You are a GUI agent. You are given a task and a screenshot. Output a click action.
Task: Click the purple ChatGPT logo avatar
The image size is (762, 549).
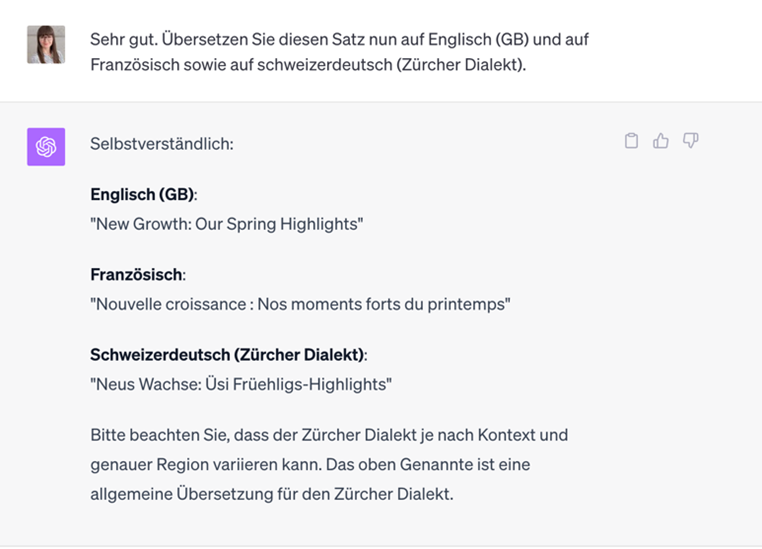[x=46, y=146]
